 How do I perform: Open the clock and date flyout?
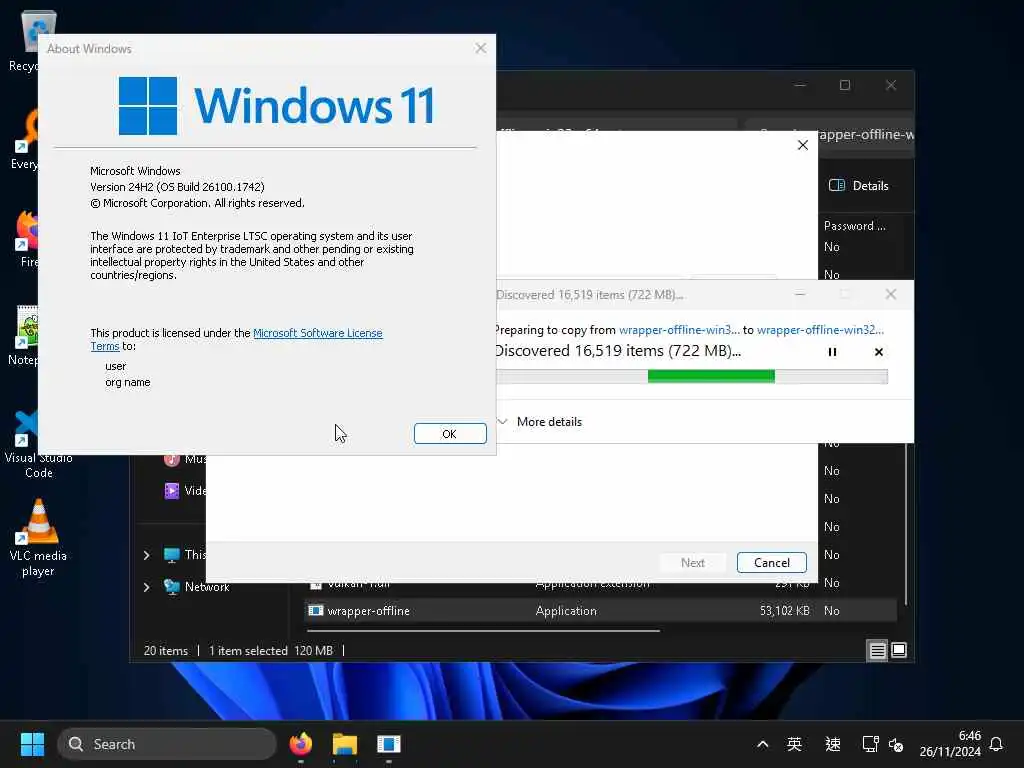[950, 744]
